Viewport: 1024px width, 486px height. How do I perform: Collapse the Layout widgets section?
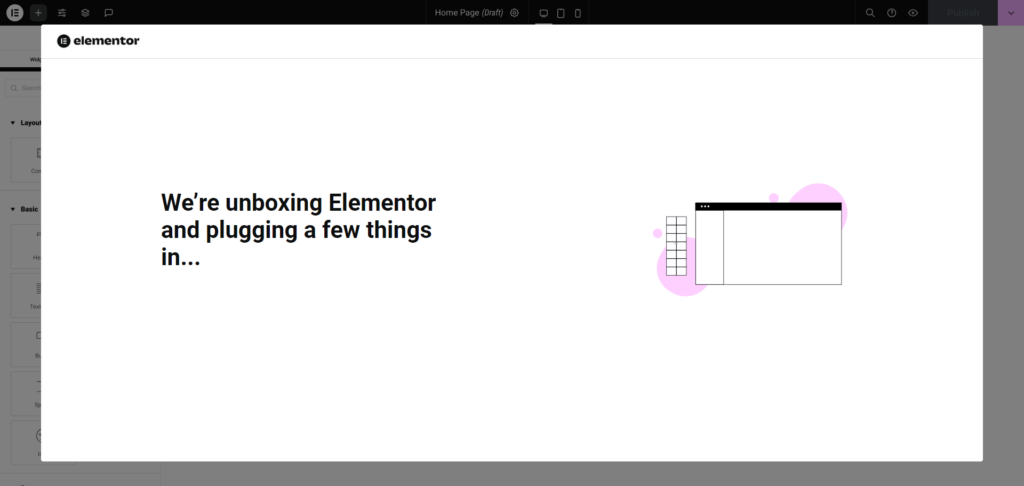click(x=25, y=123)
